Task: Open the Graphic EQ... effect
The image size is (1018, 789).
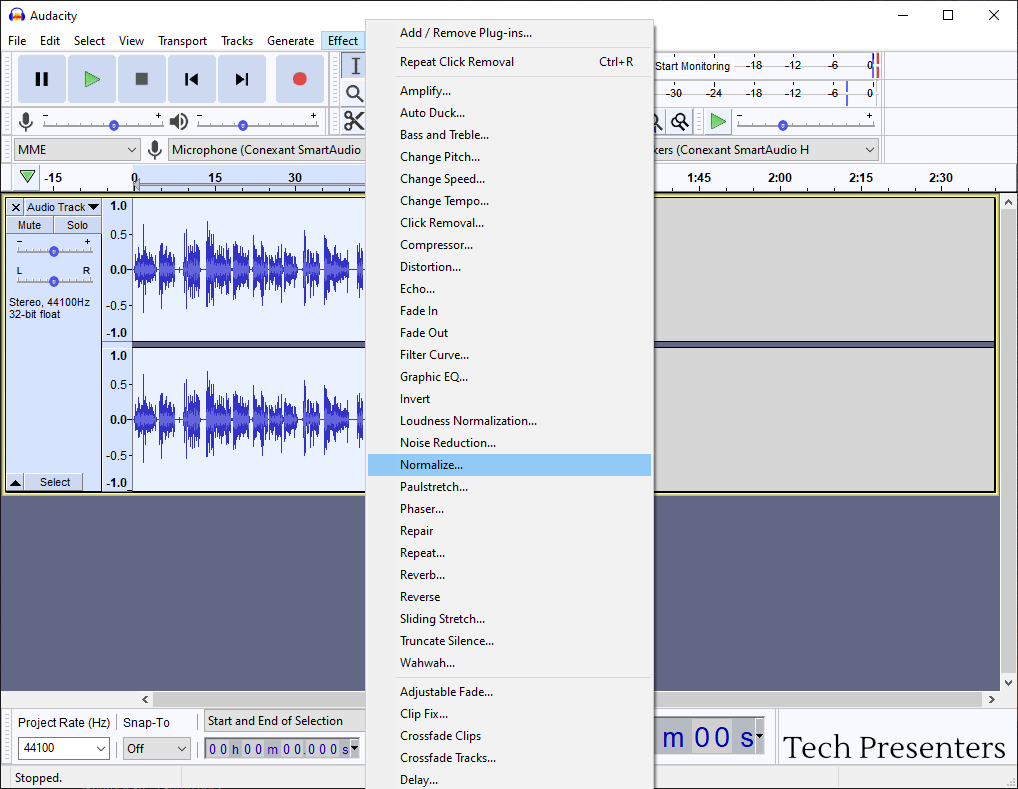Action: pos(510,377)
